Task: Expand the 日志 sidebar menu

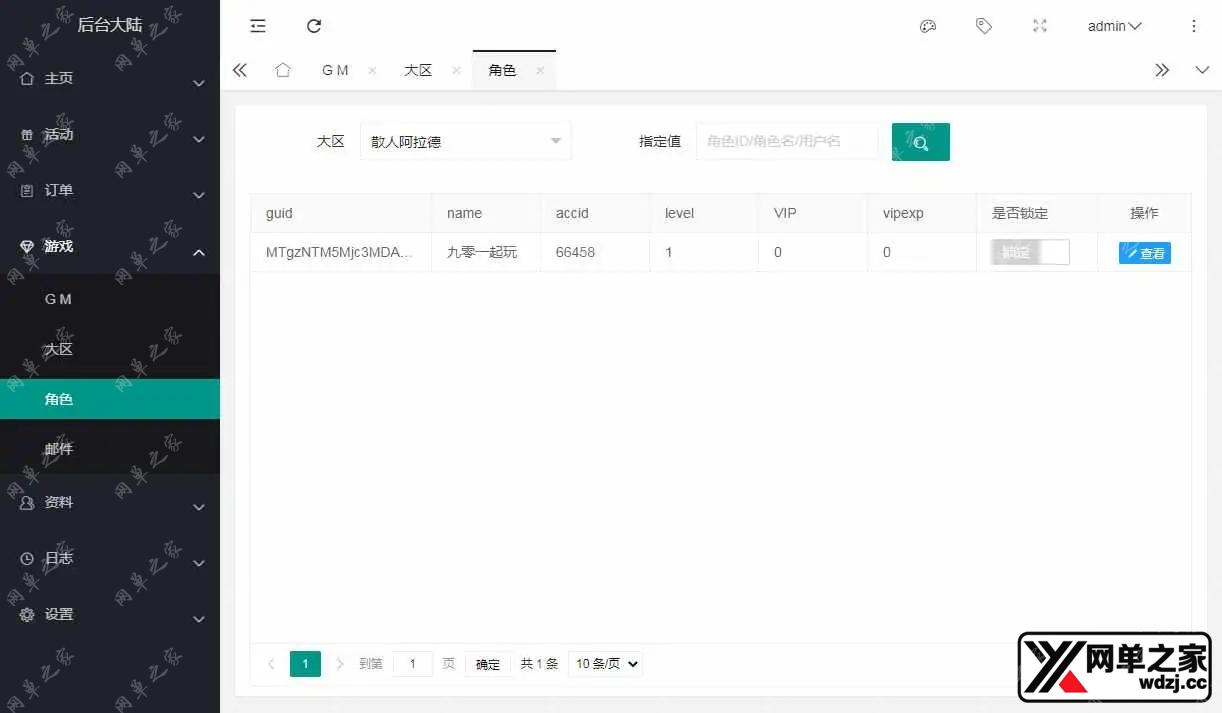Action: pos(110,559)
